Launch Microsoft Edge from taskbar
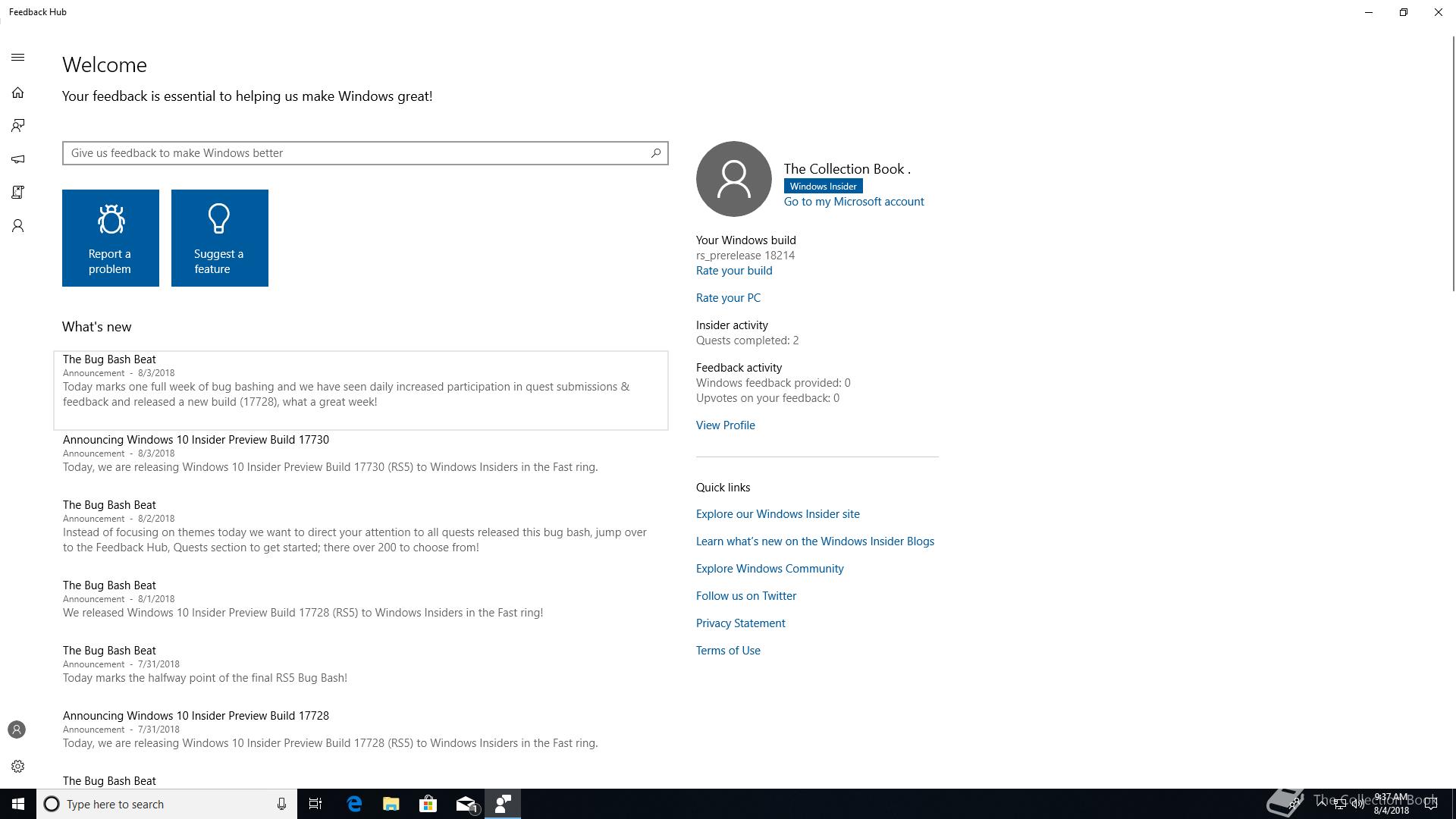1456x819 pixels. coord(354,804)
